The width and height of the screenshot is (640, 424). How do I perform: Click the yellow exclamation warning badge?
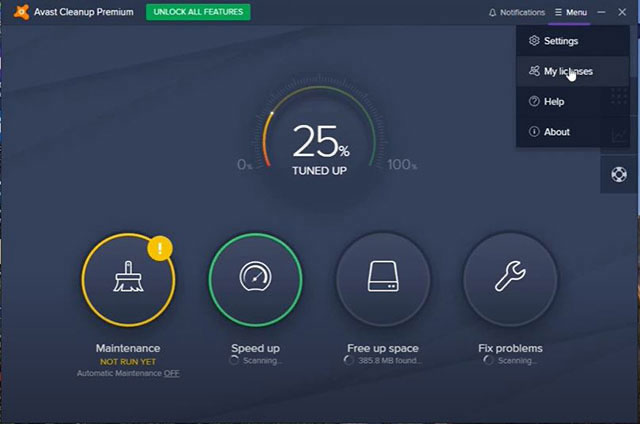click(x=160, y=248)
